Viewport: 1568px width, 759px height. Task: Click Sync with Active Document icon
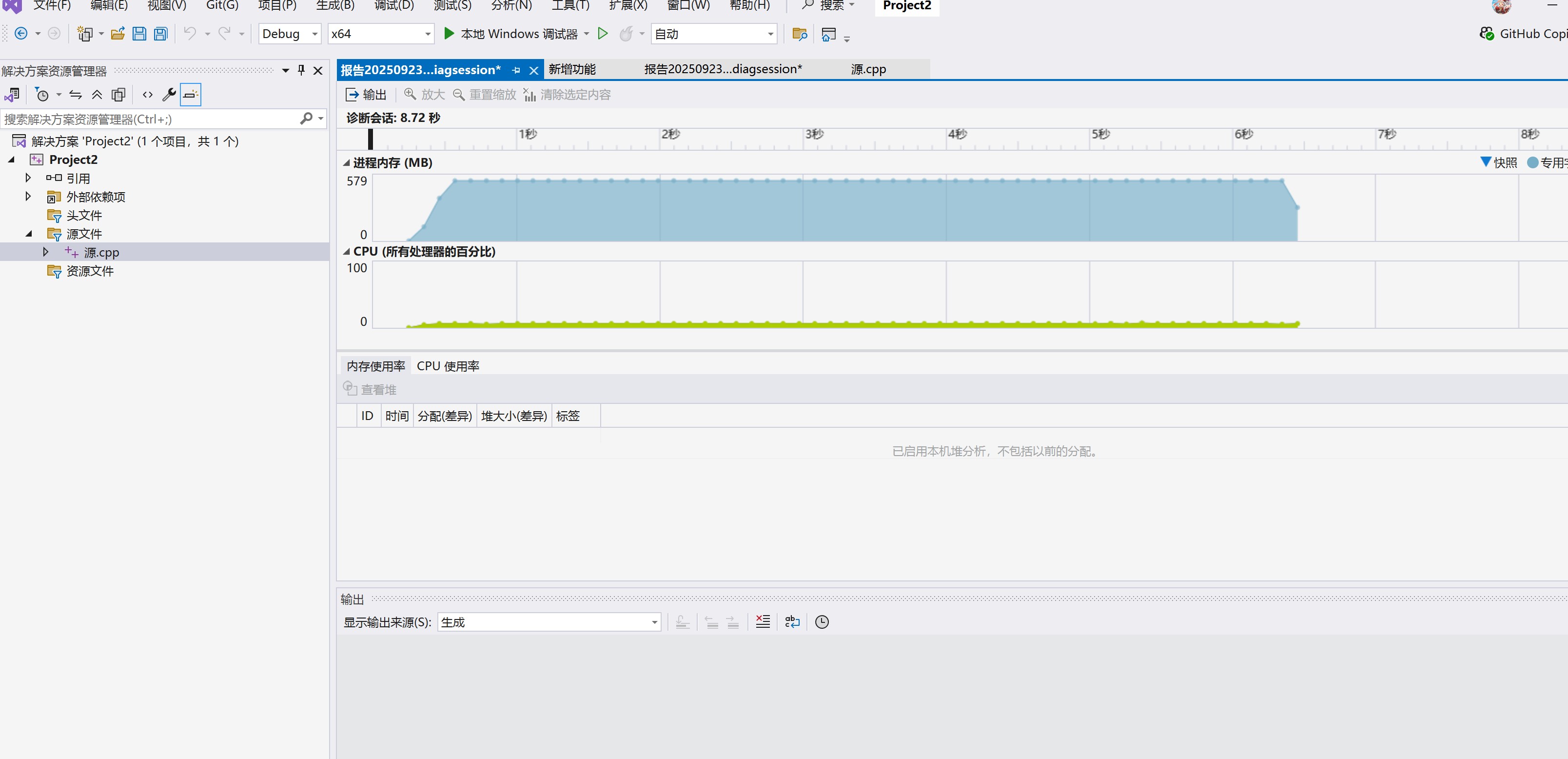[x=76, y=95]
